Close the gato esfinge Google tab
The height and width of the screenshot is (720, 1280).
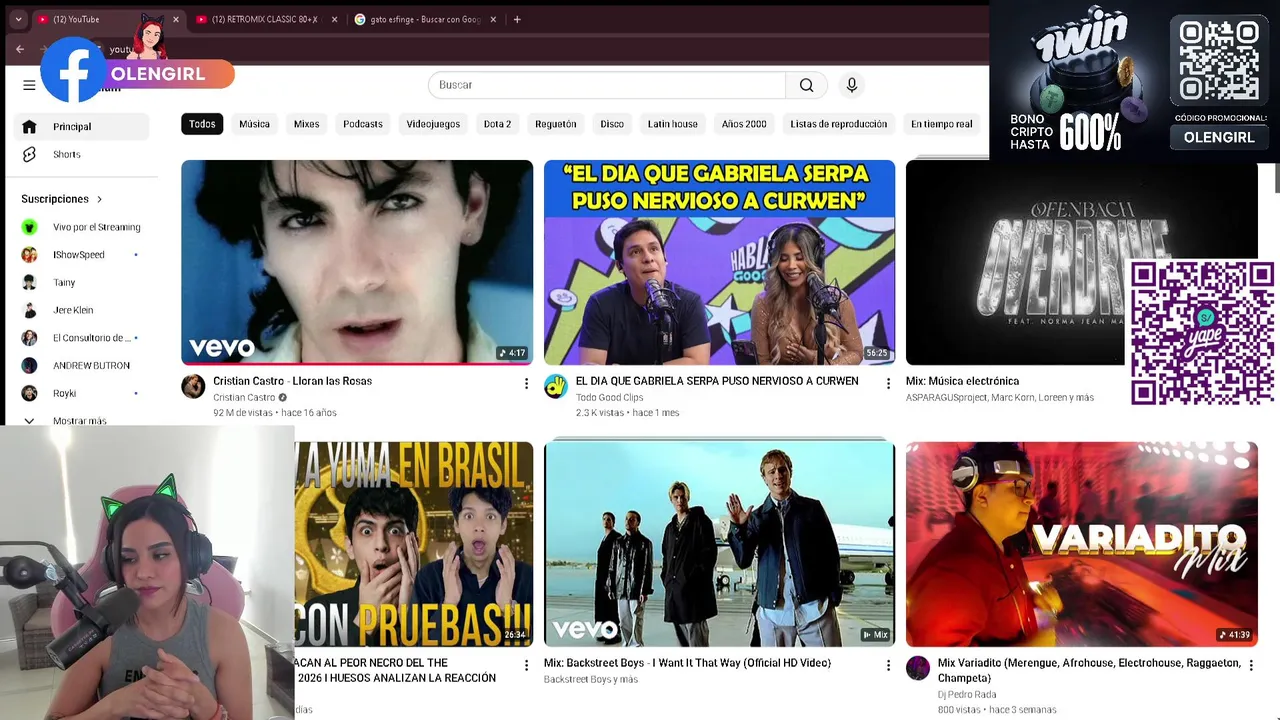pos(493,19)
